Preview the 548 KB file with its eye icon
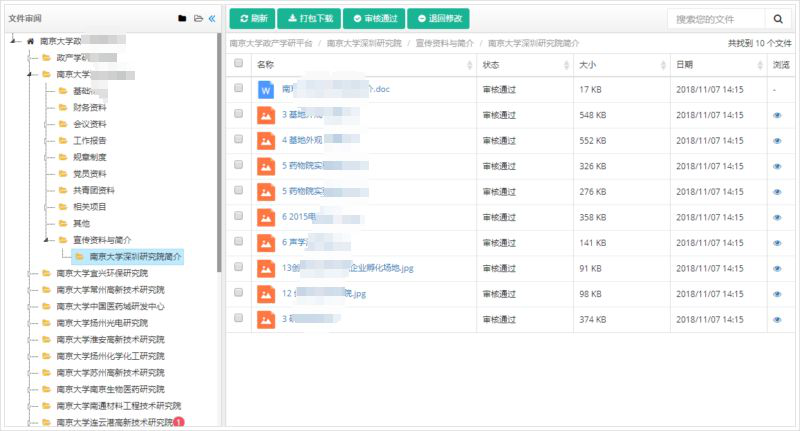Viewport: 800px width, 431px height. click(x=777, y=115)
